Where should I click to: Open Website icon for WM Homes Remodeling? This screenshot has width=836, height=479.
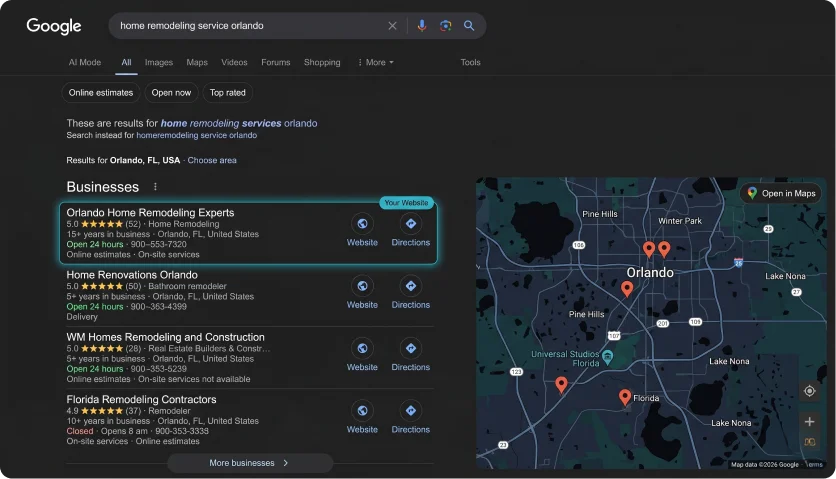(362, 348)
